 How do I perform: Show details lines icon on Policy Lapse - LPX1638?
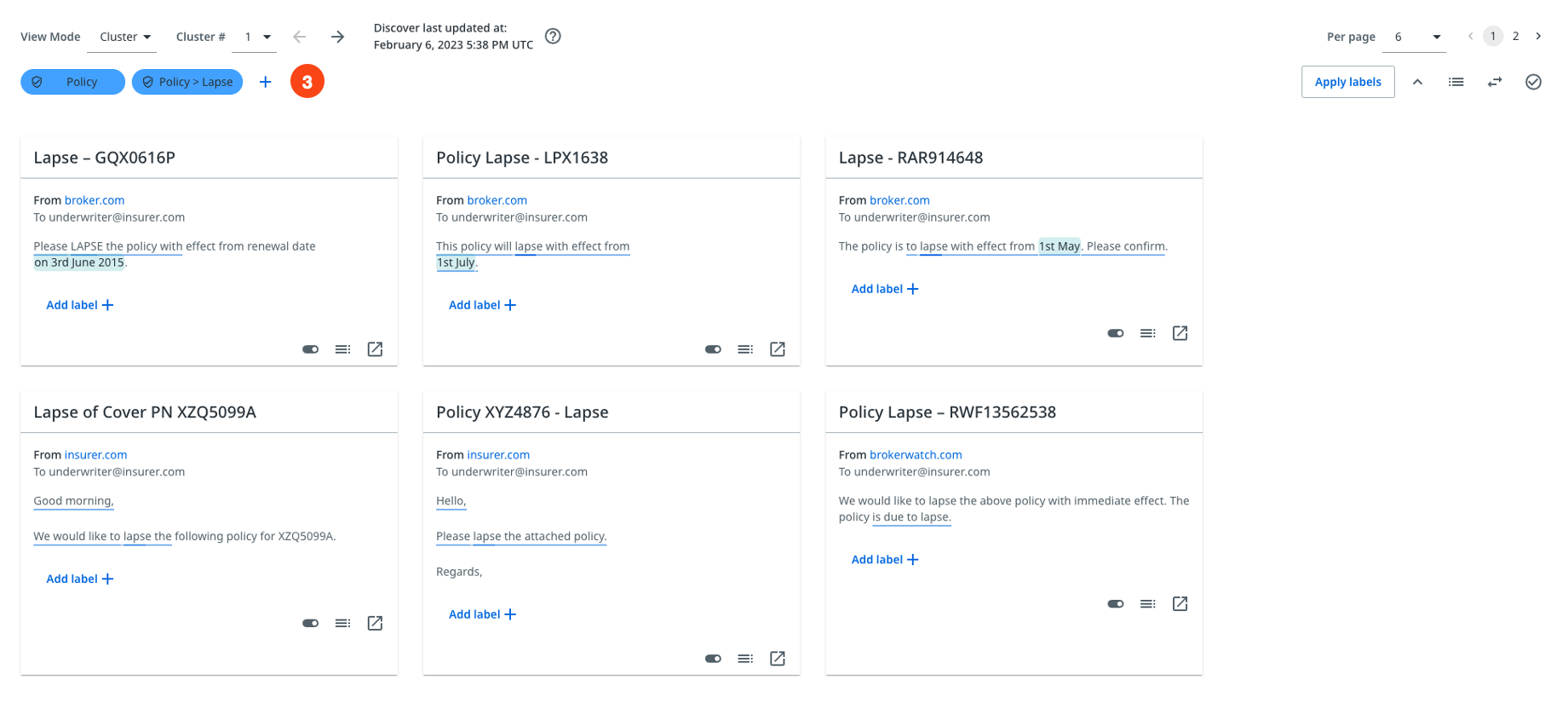point(745,349)
